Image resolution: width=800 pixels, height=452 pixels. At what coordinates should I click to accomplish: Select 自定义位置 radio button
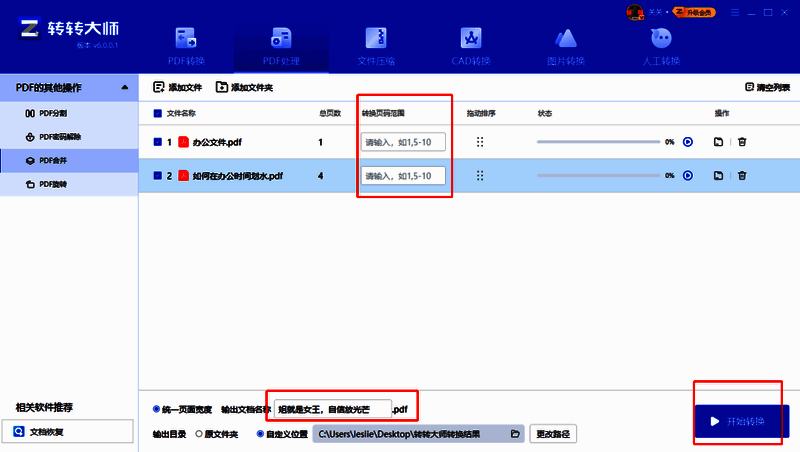click(x=261, y=434)
